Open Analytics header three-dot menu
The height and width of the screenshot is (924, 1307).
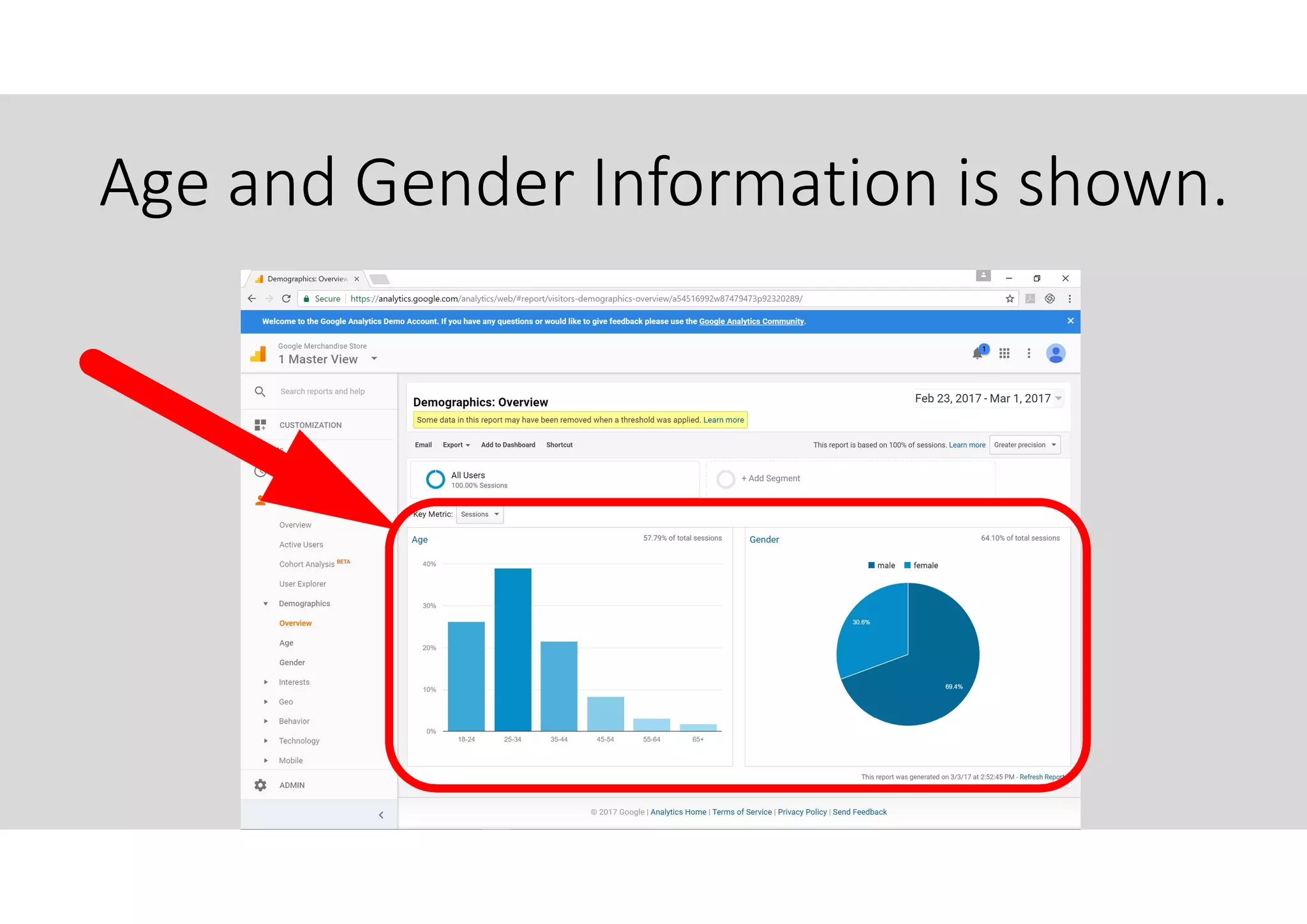[x=1029, y=353]
